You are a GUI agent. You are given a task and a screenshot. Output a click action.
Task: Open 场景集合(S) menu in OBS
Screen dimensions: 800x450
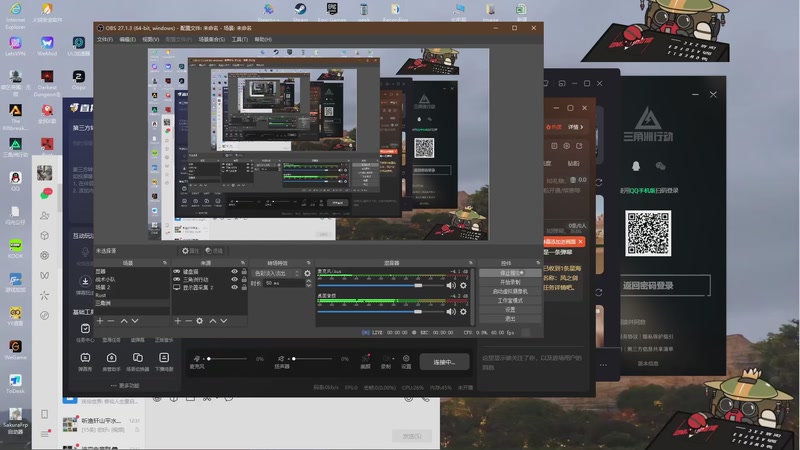pyautogui.click(x=212, y=39)
